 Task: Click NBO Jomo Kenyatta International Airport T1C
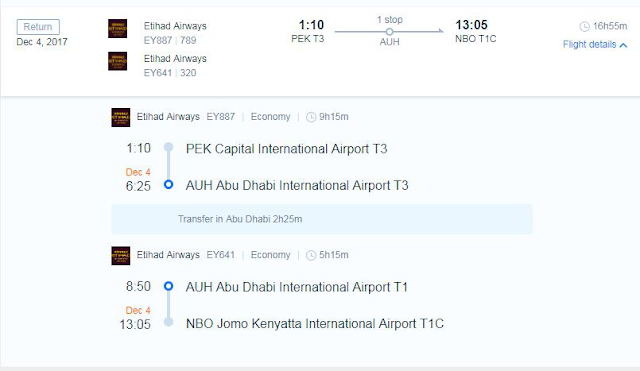pos(315,324)
